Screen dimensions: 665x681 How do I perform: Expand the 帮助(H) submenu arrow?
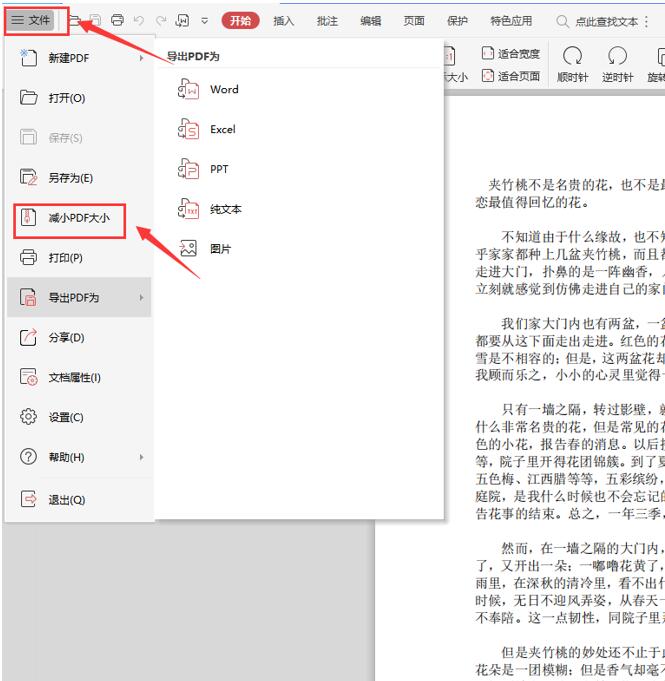point(141,457)
